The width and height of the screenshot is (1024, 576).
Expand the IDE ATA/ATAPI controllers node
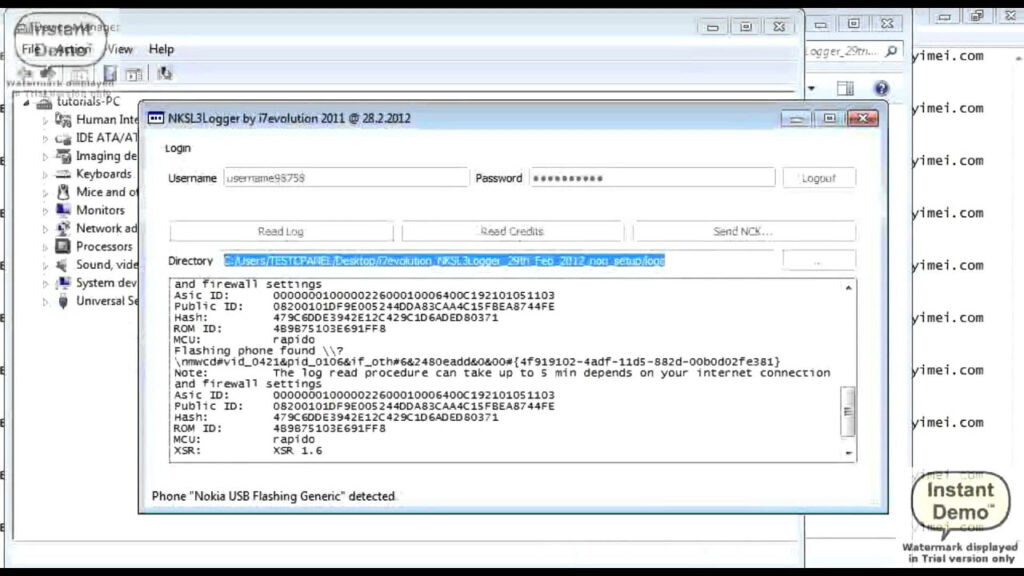45,139
